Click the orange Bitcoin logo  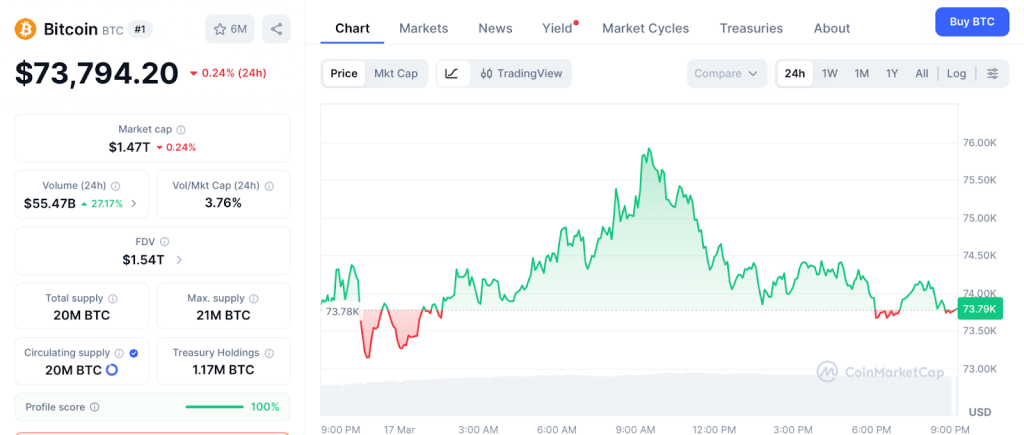(25, 29)
